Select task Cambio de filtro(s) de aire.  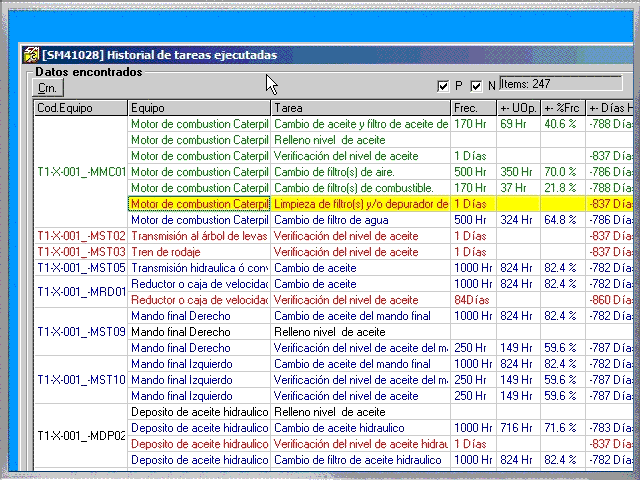point(361,172)
